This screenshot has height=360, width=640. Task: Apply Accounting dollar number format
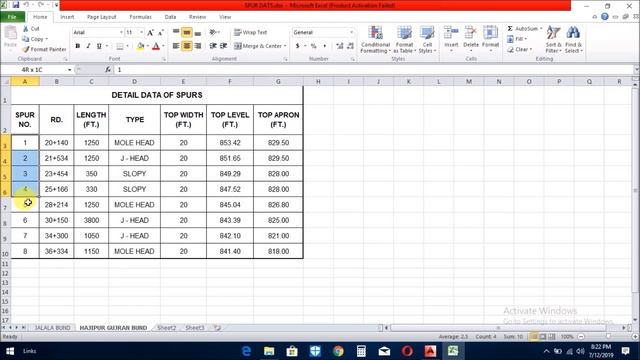[x=298, y=46]
